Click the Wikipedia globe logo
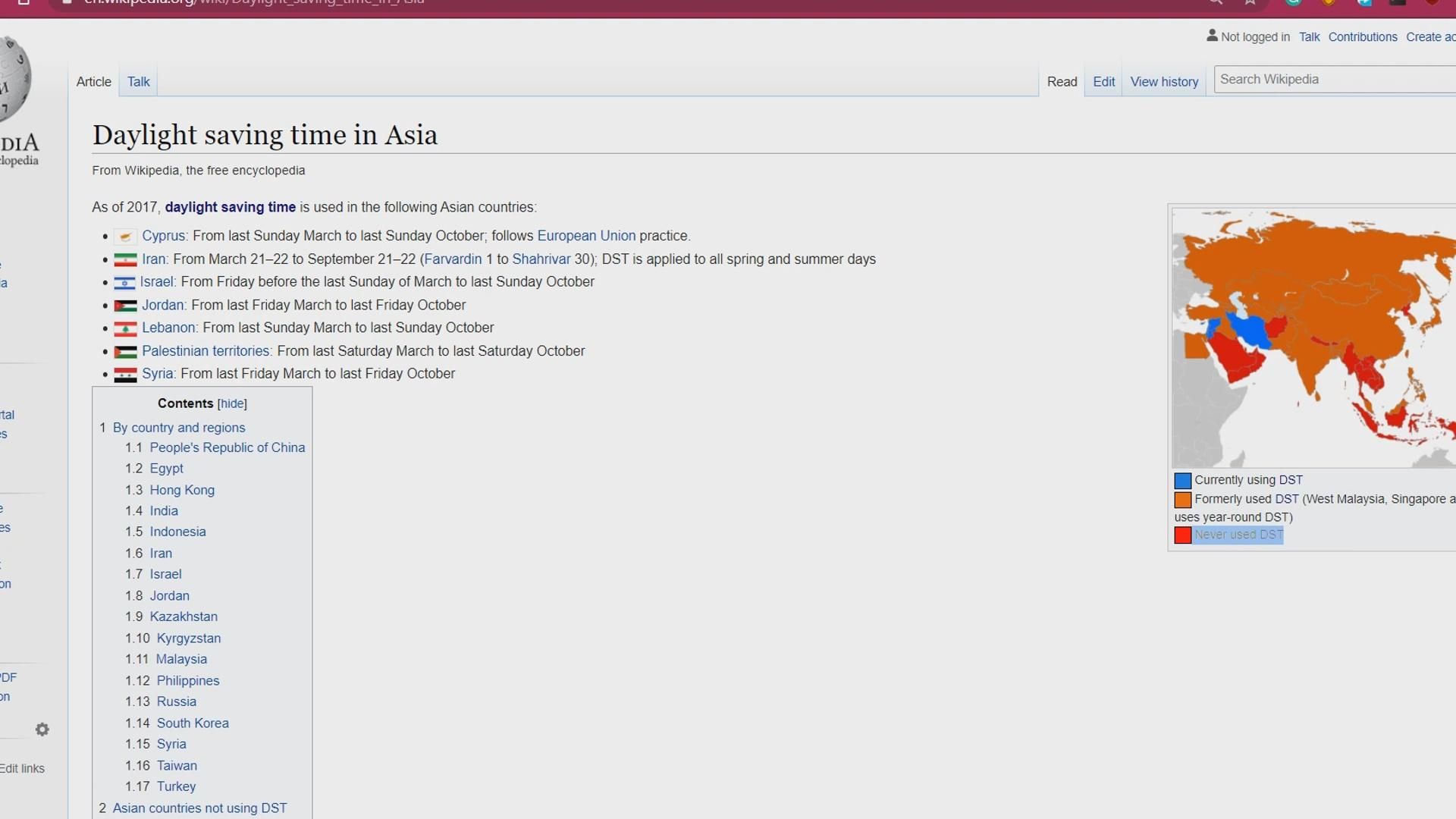1456x819 pixels. pyautogui.click(x=15, y=80)
